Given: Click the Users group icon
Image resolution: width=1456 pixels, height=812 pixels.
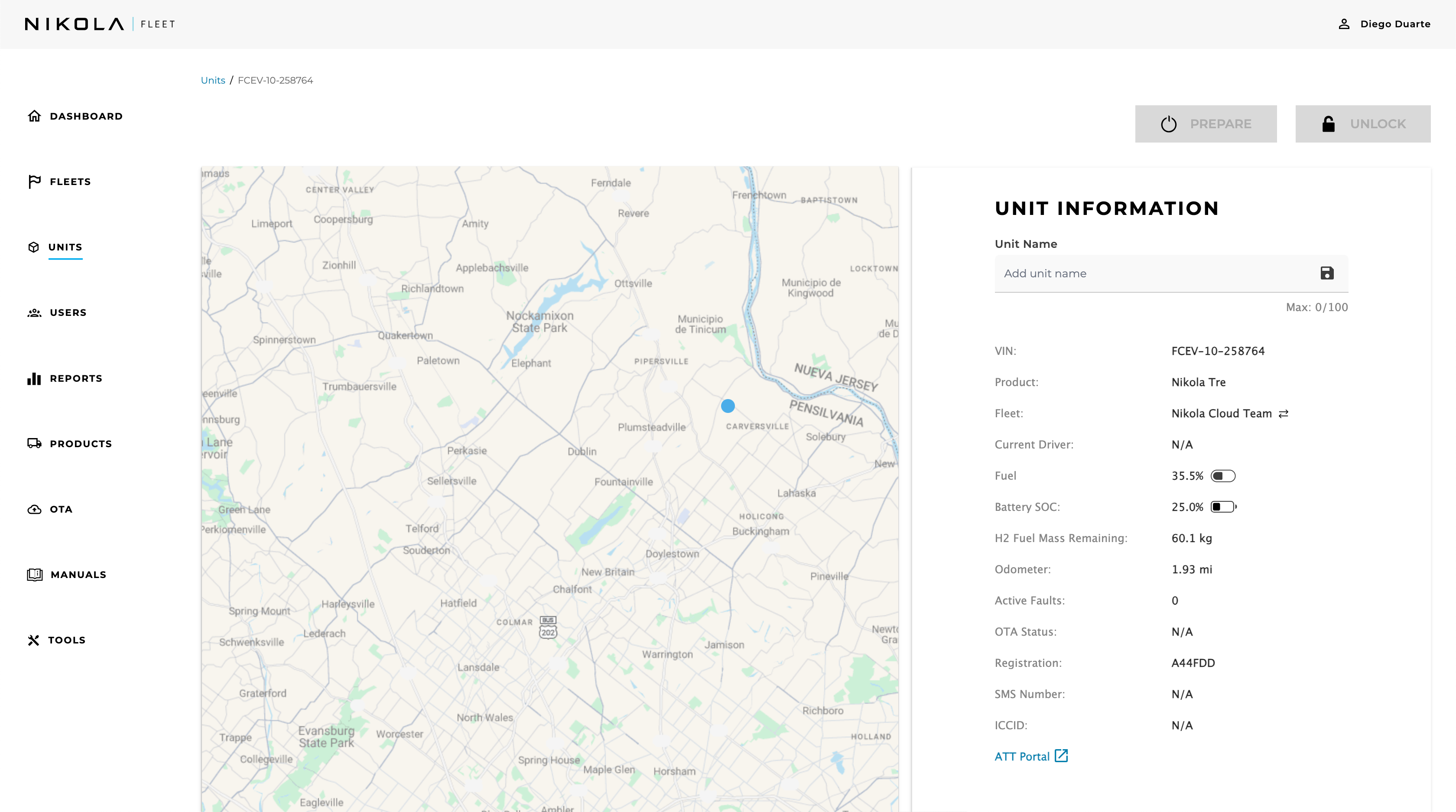Looking at the screenshot, I should tap(35, 312).
